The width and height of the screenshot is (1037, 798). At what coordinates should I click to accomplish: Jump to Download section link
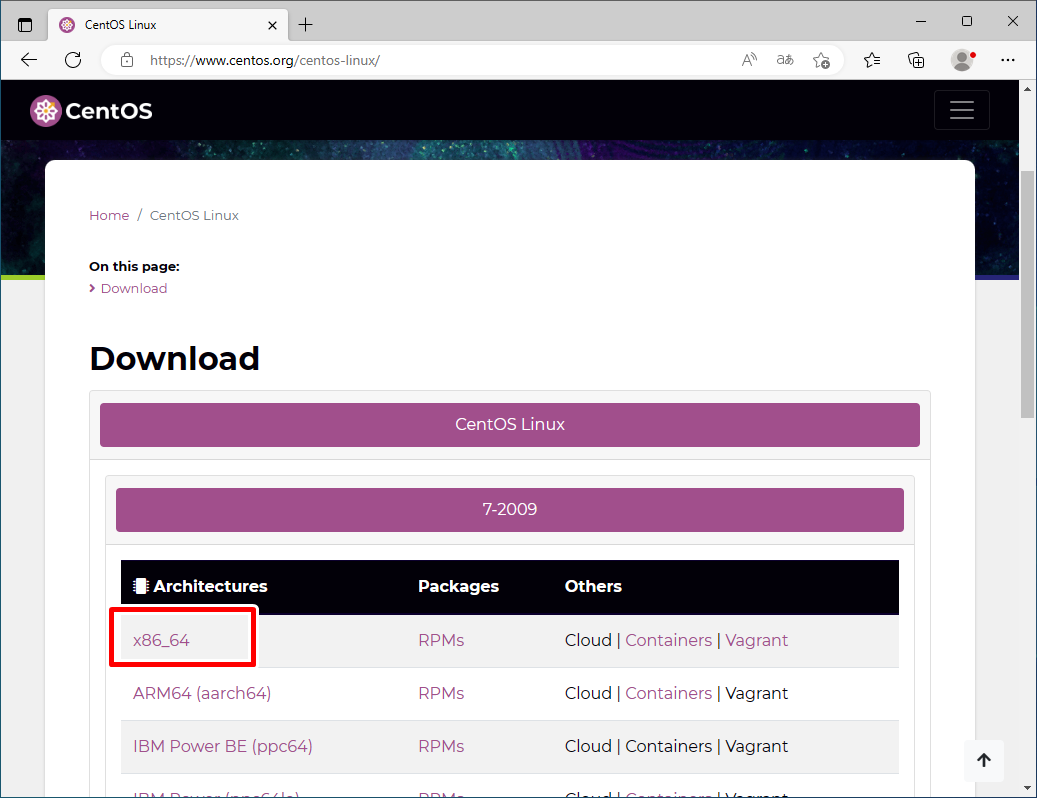(134, 288)
